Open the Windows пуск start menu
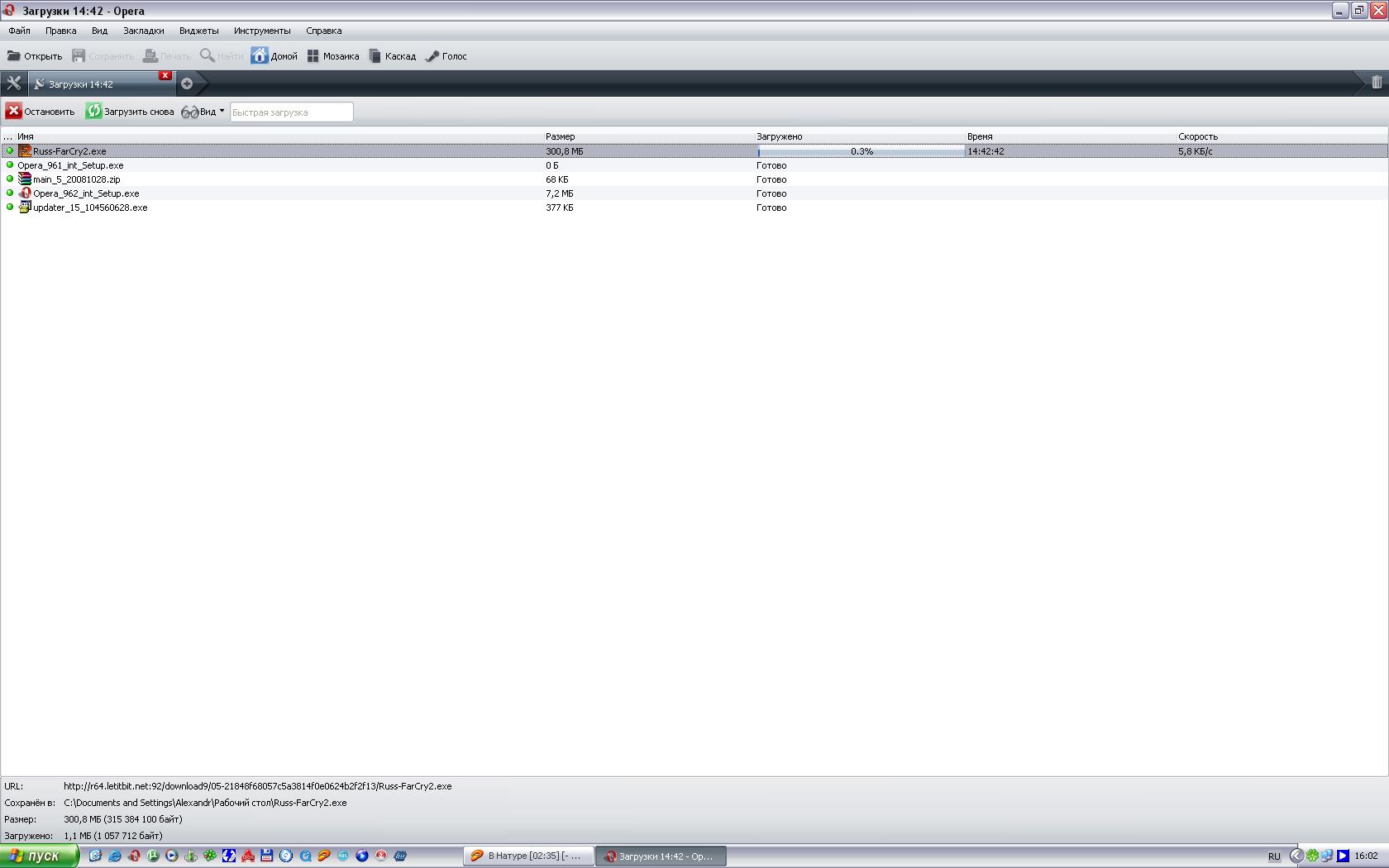 (x=39, y=856)
